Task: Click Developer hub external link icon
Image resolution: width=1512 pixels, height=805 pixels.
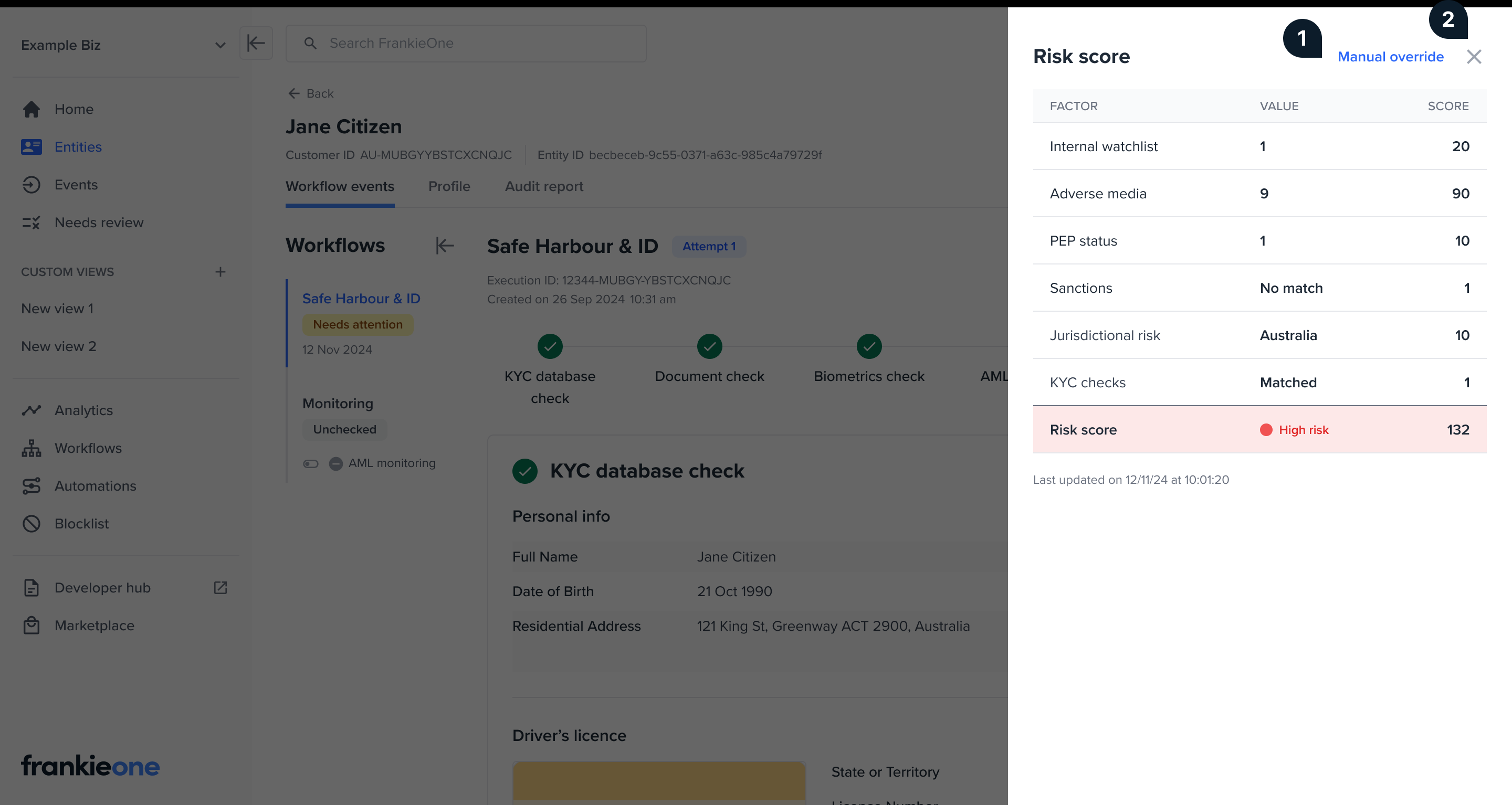Action: (x=220, y=588)
